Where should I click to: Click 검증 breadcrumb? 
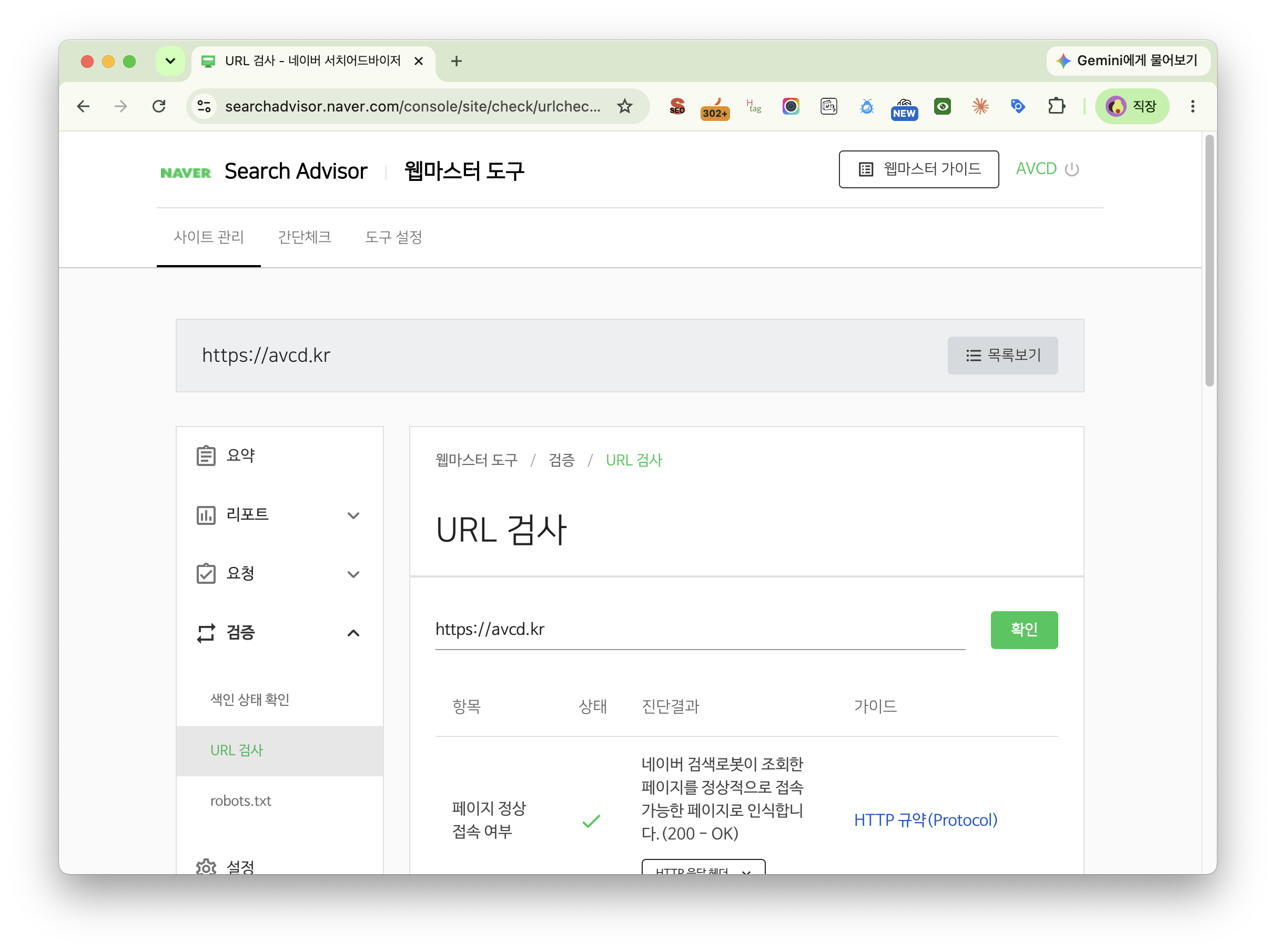click(x=561, y=460)
